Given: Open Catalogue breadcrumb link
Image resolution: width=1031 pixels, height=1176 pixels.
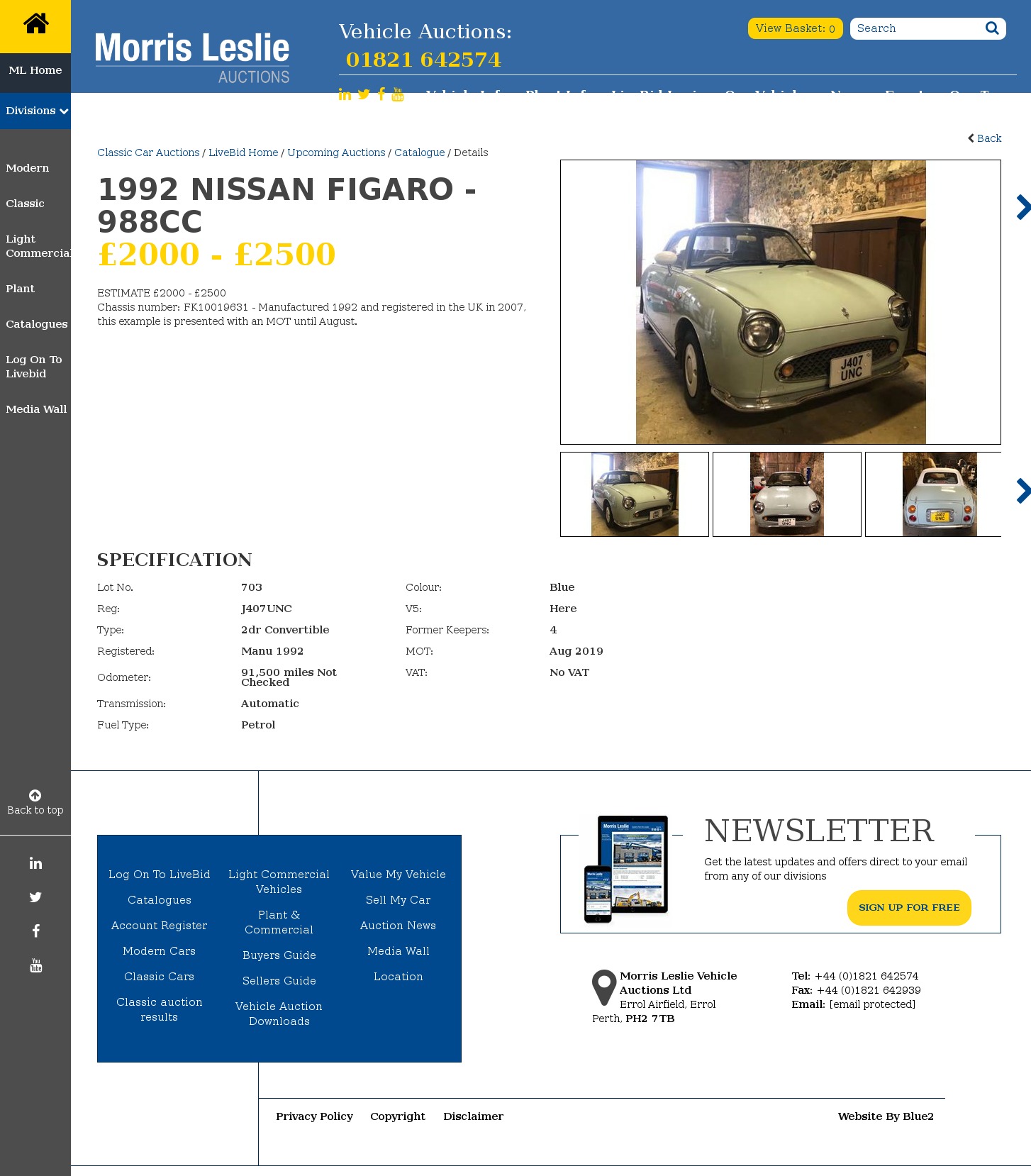Looking at the screenshot, I should (420, 152).
